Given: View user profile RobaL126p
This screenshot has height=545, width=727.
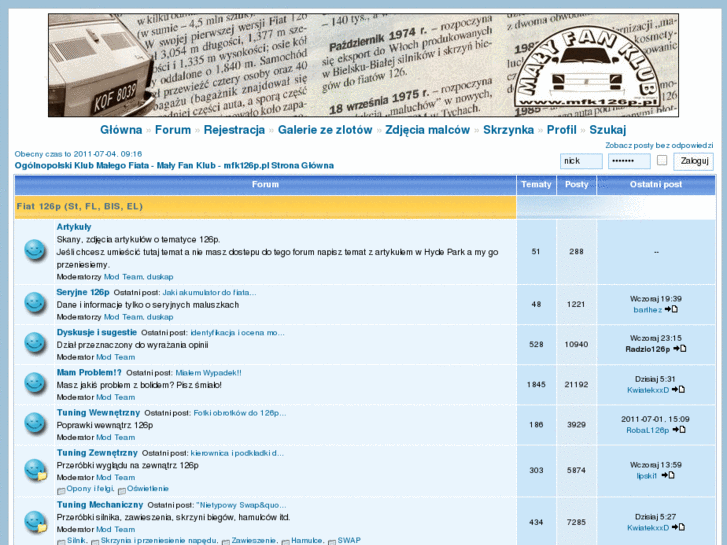Looking at the screenshot, I should [x=648, y=430].
